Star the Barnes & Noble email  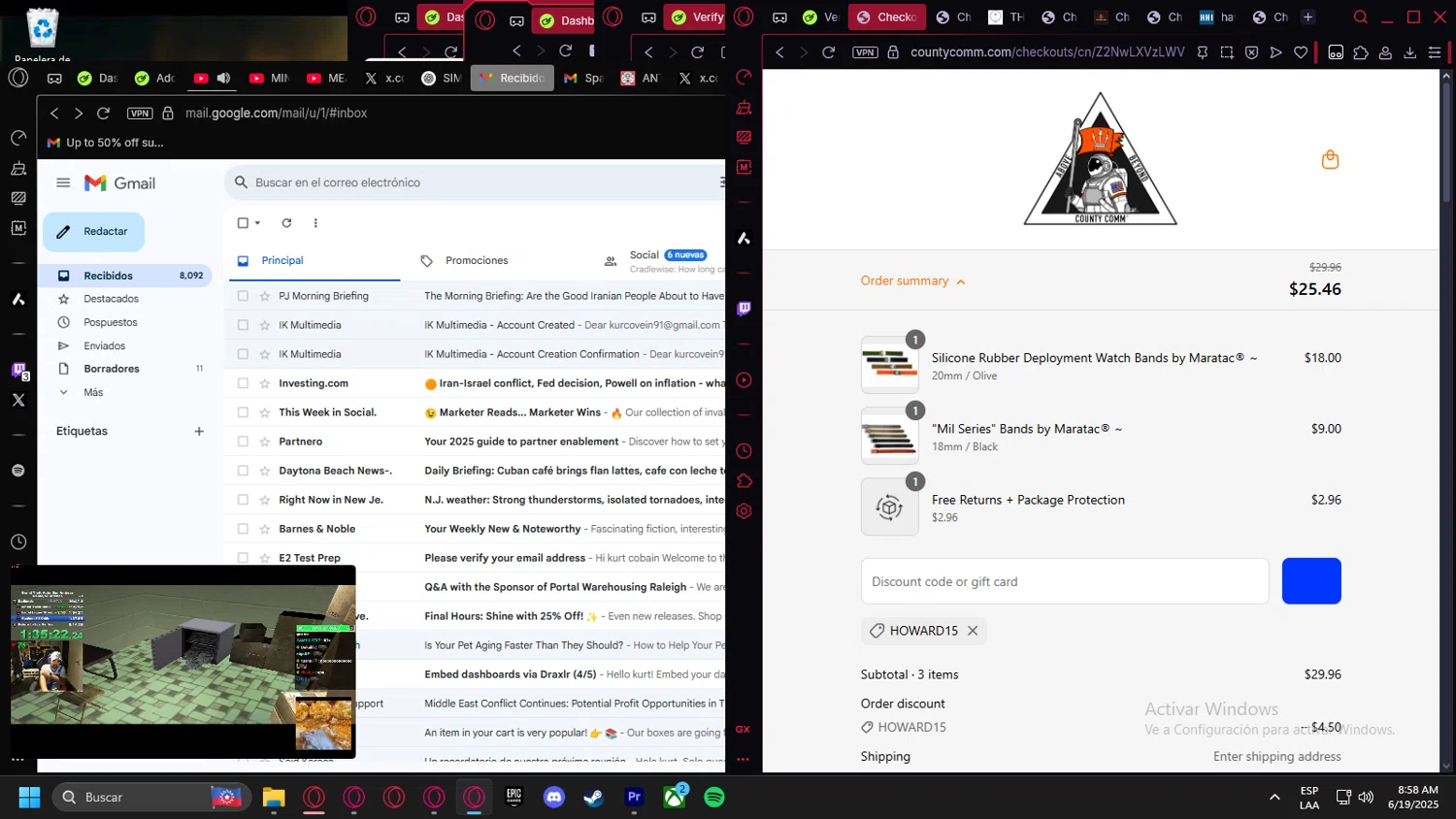coord(264,529)
